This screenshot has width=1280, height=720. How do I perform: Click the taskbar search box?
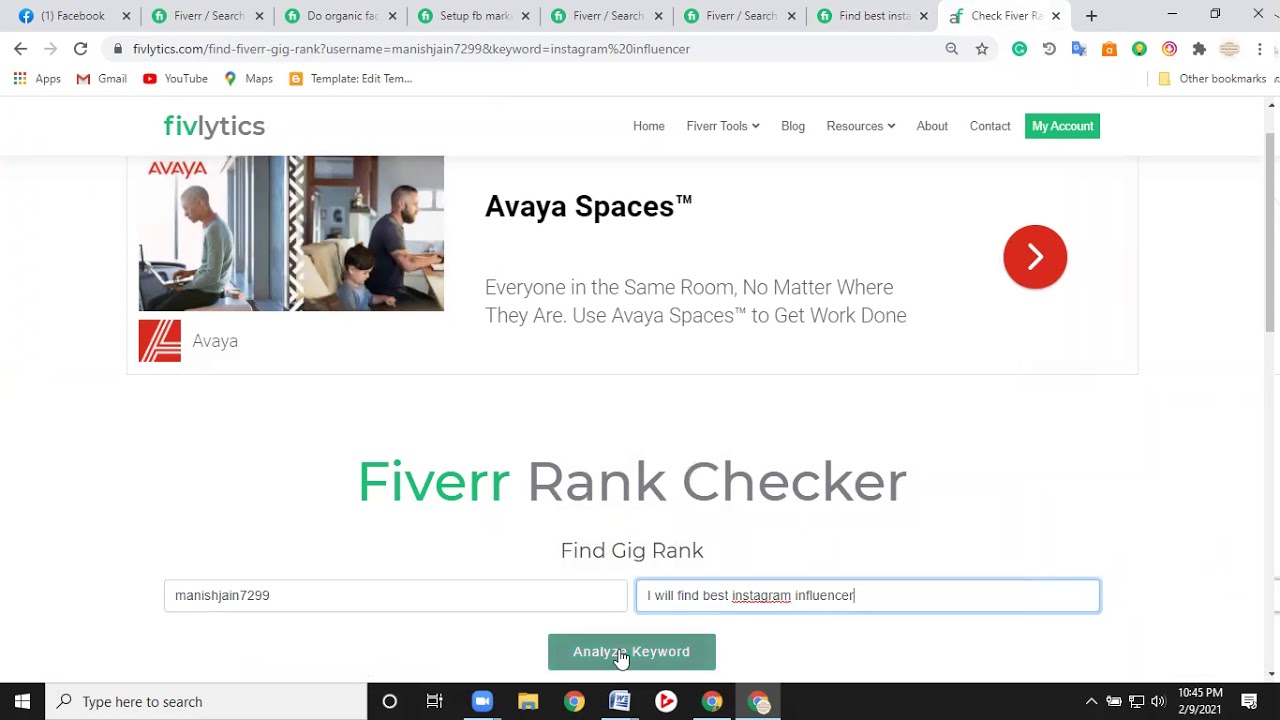[207, 702]
